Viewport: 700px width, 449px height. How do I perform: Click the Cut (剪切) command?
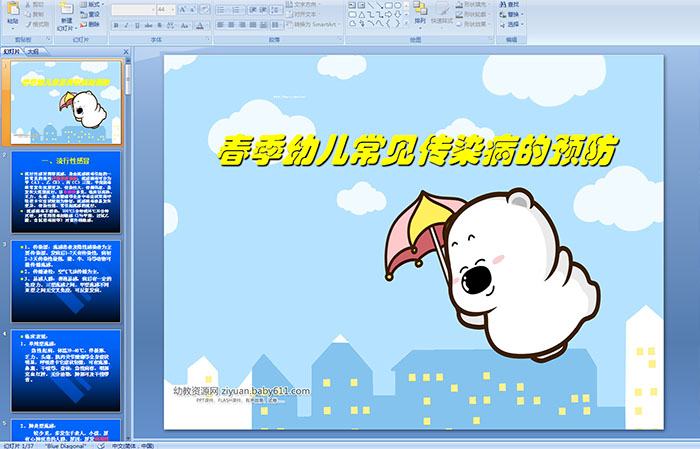click(35, 4)
